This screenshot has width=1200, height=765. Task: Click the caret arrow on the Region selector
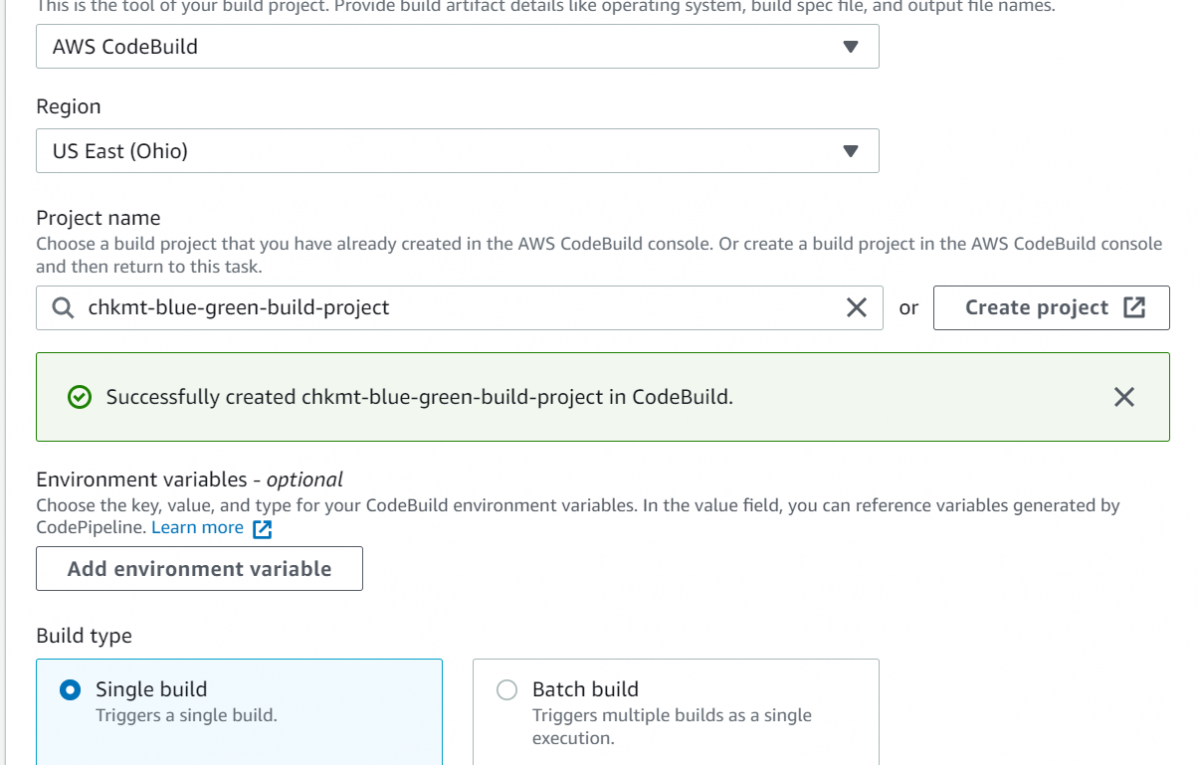tap(852, 150)
